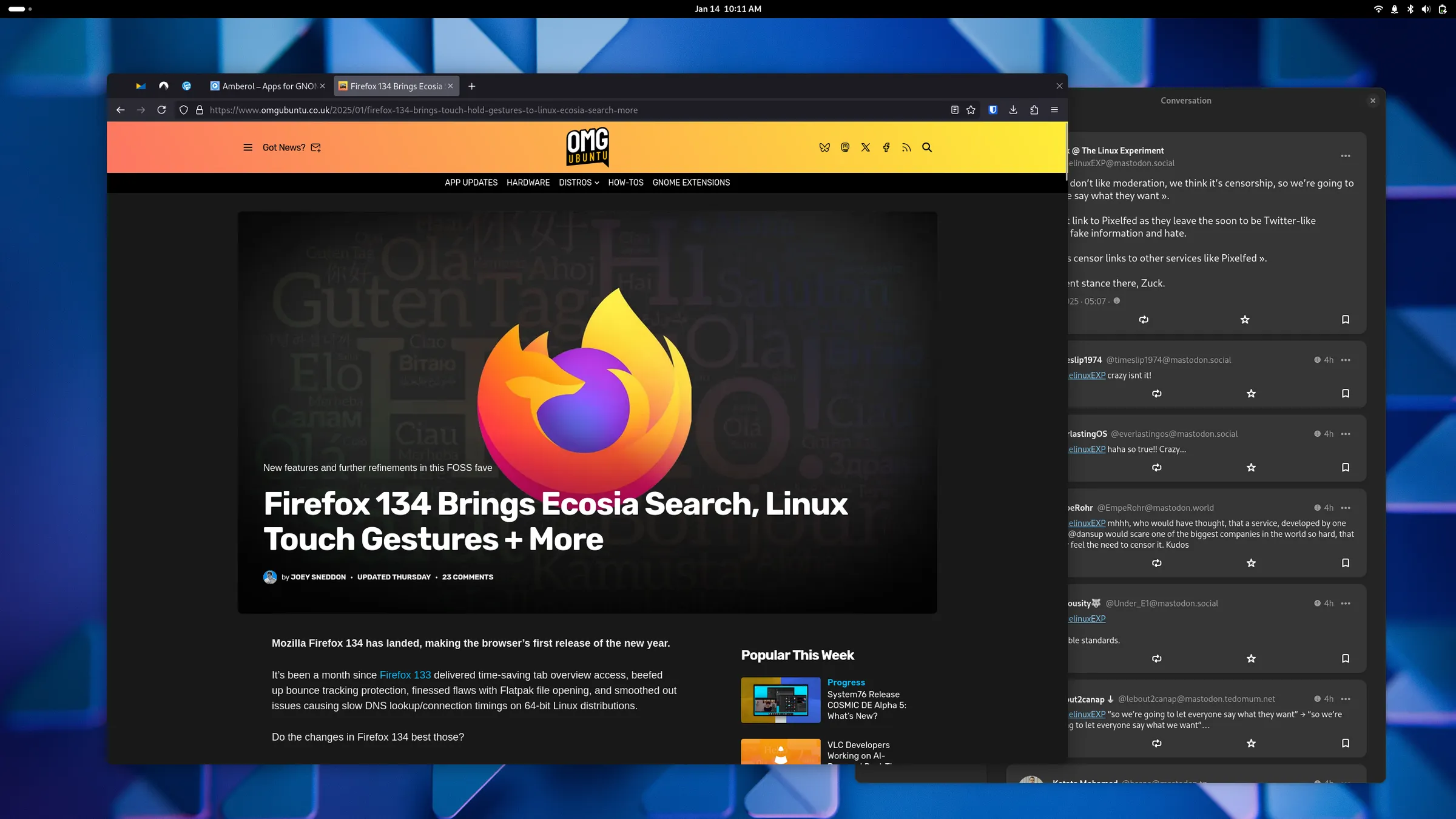
Task: Click the OMG Ubuntu search magnifier
Action: click(927, 147)
